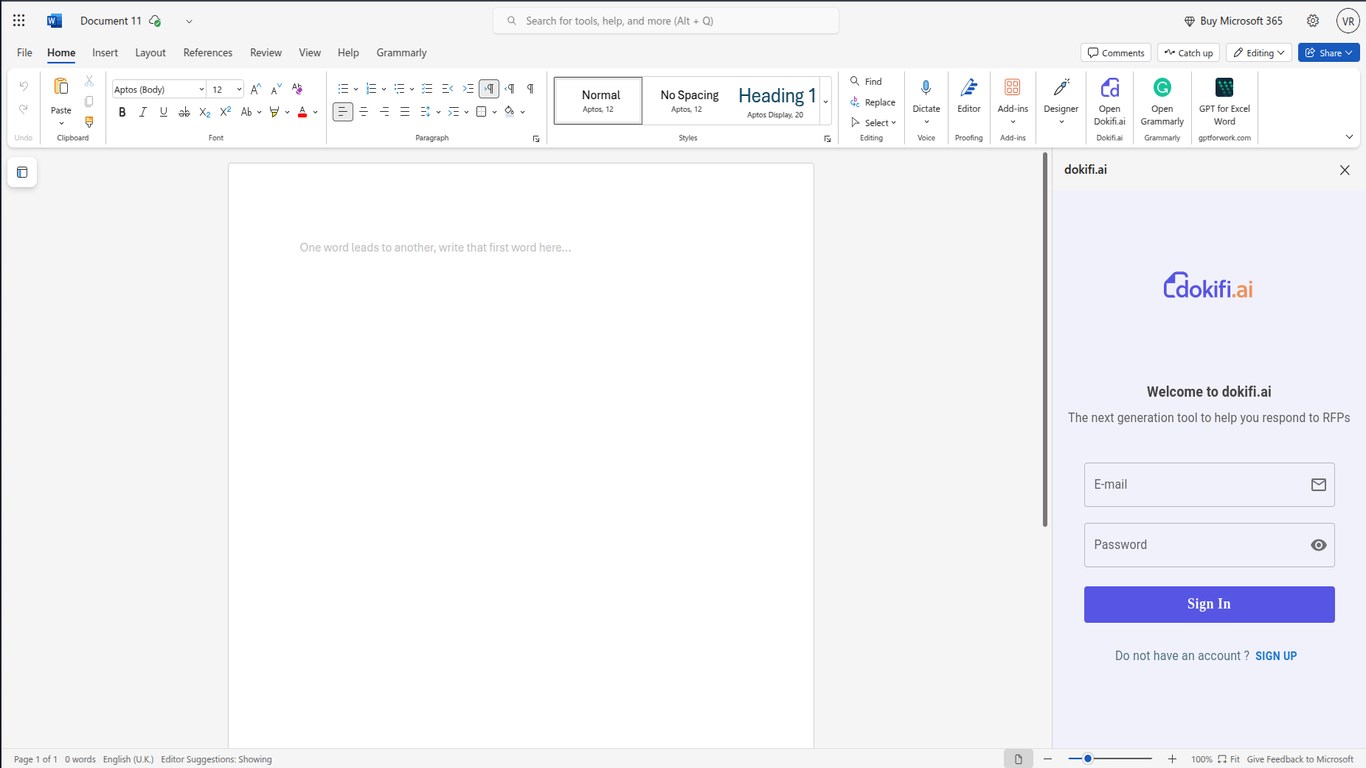Click the Catch up button
Image resolution: width=1366 pixels, height=768 pixels.
coord(1188,53)
